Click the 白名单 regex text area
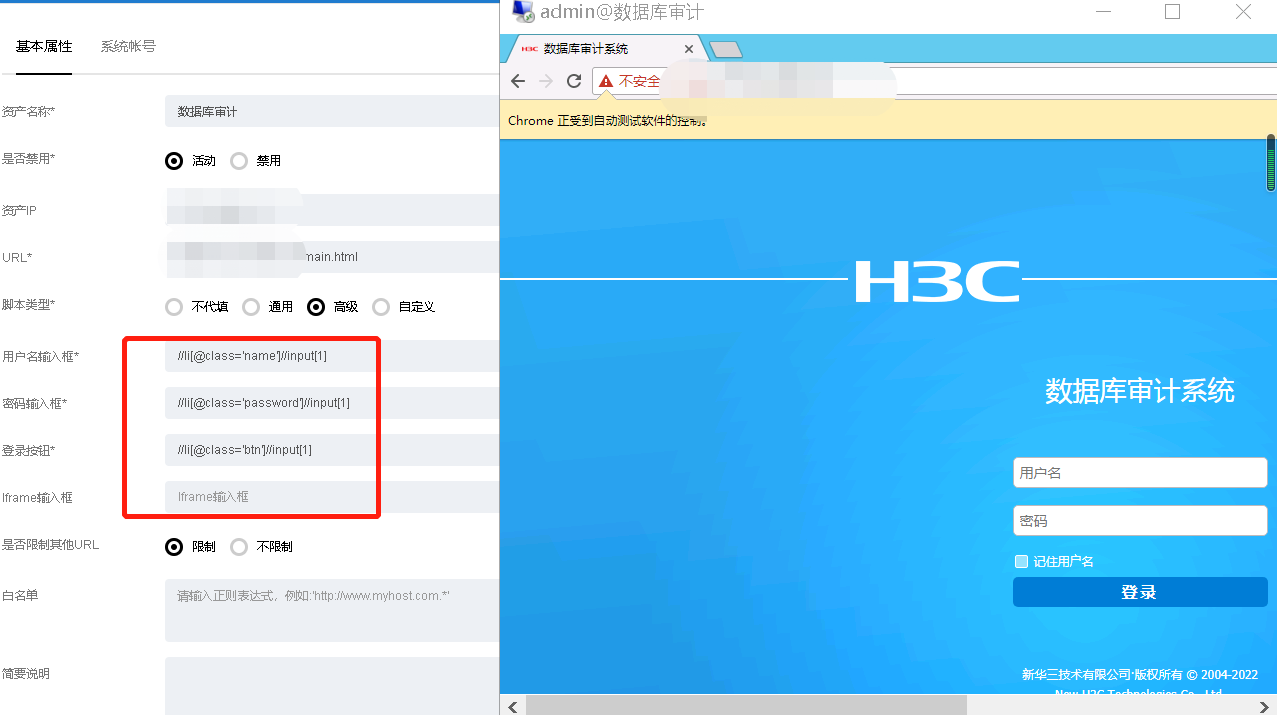 point(332,610)
